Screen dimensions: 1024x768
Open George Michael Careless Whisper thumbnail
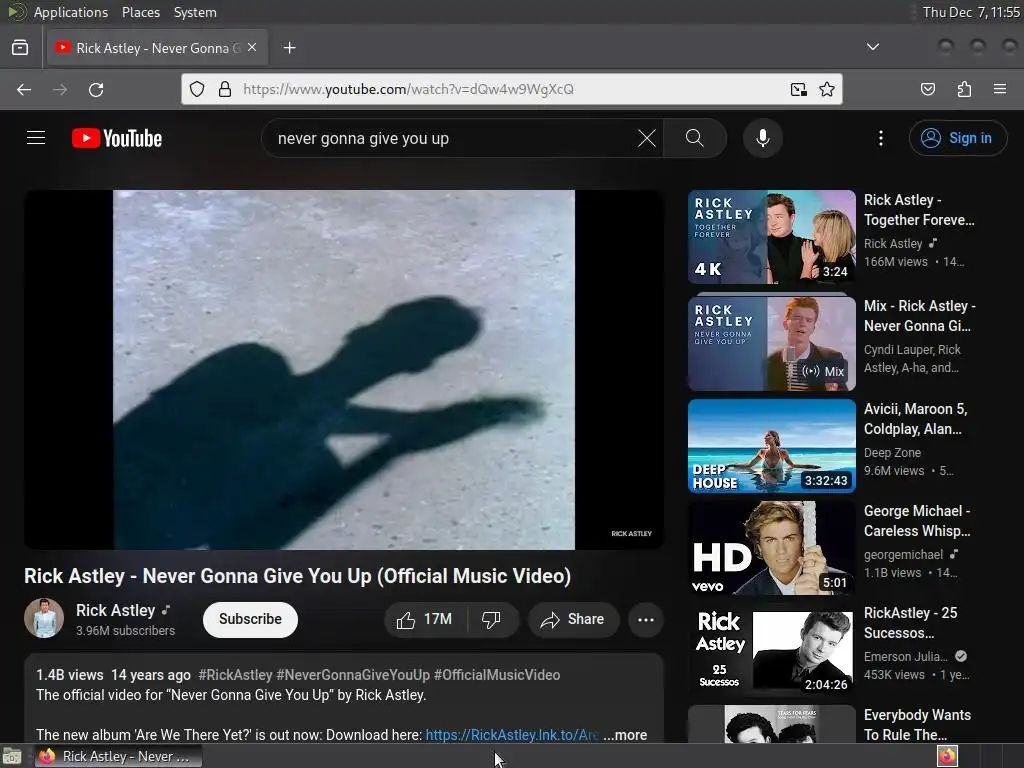[x=771, y=548]
